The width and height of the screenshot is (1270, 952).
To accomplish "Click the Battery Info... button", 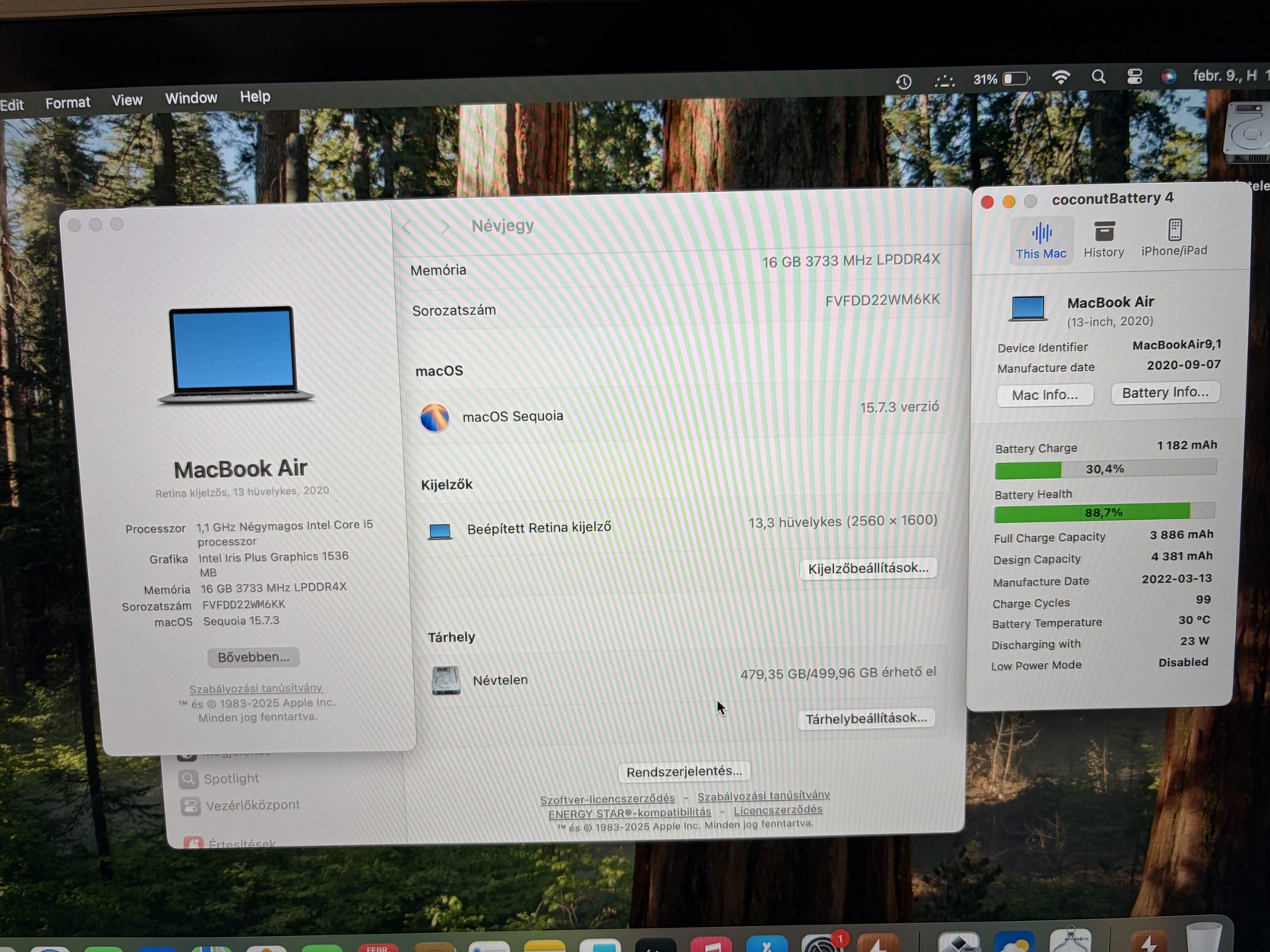I will [x=1165, y=392].
